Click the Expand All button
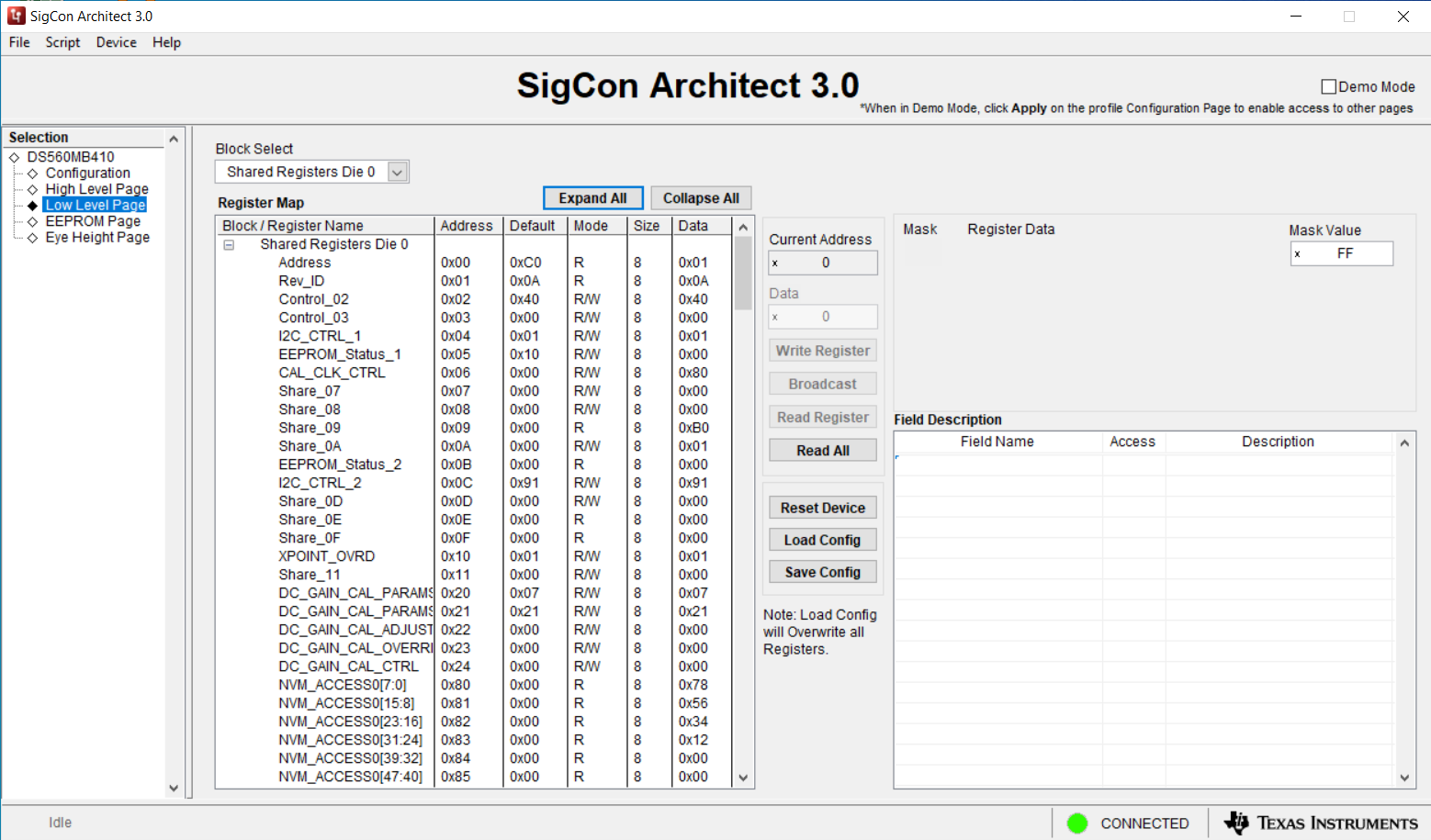This screenshot has height=840, width=1431. click(592, 198)
